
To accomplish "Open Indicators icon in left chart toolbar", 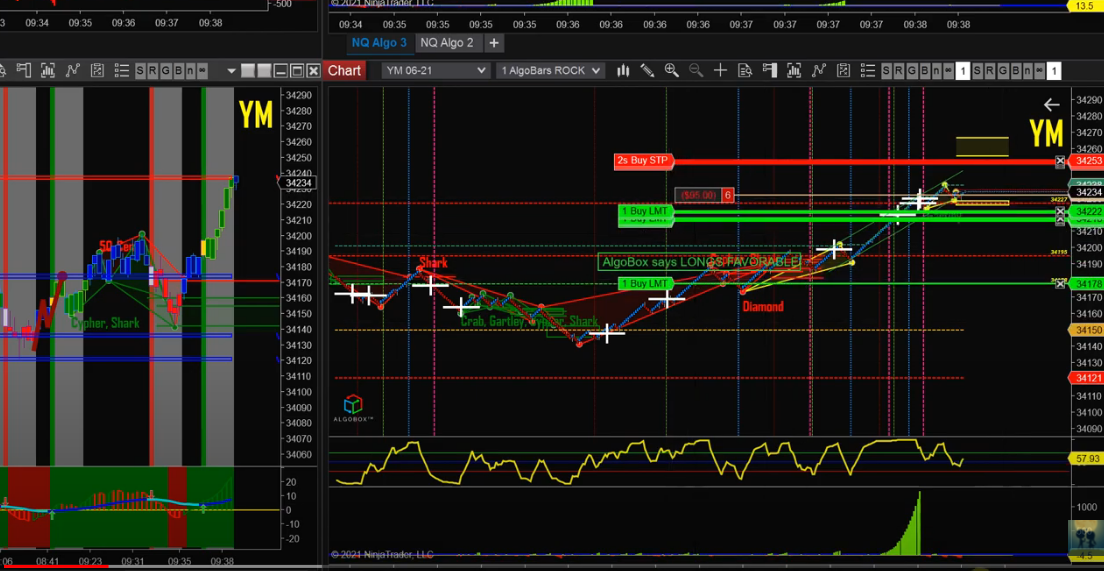I will pos(73,70).
